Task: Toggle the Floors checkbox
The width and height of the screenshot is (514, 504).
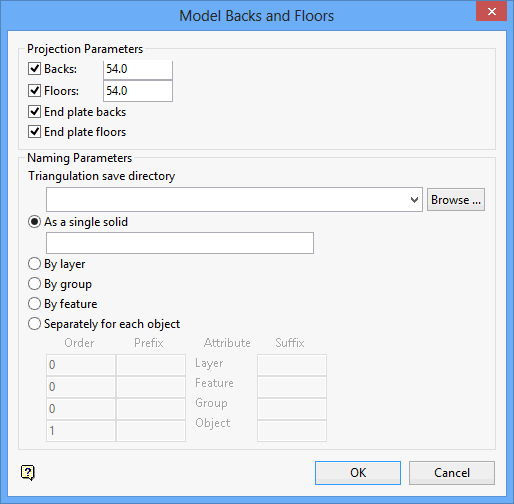Action: tap(35, 91)
